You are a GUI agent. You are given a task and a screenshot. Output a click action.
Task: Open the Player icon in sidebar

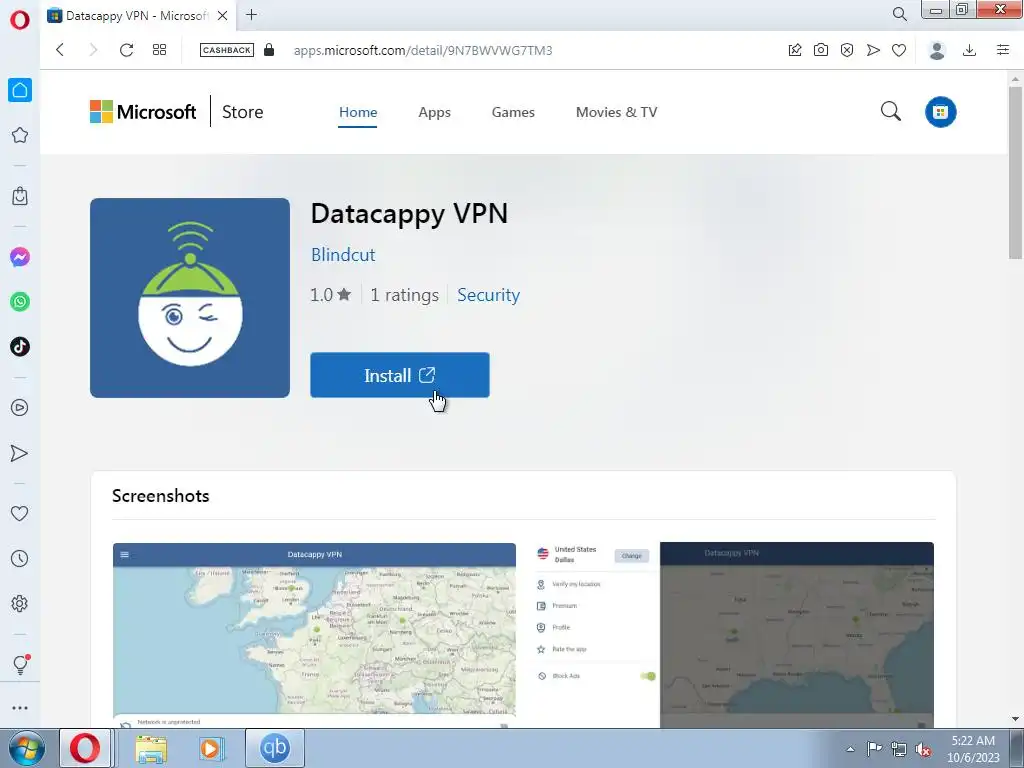[20, 408]
